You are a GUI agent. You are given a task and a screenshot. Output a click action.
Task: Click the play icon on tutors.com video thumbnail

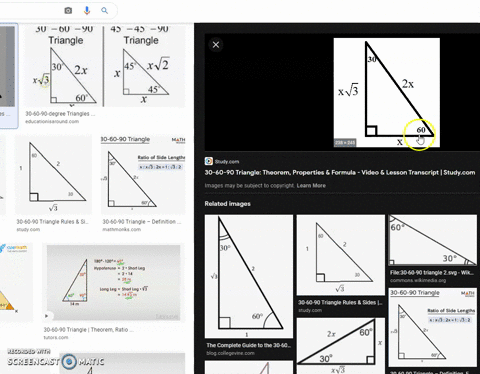coord(47,315)
